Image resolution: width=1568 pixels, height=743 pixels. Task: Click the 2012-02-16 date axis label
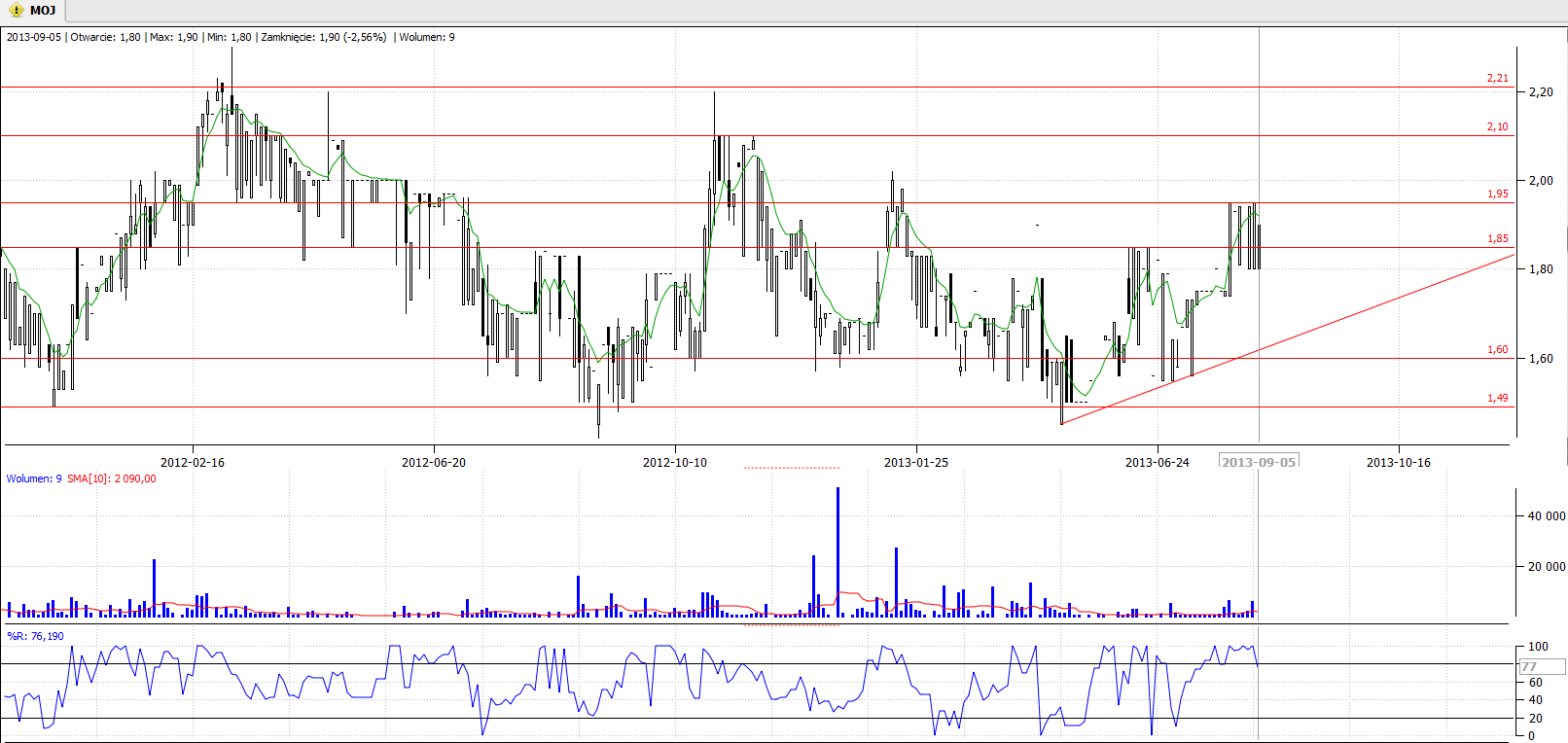click(193, 462)
